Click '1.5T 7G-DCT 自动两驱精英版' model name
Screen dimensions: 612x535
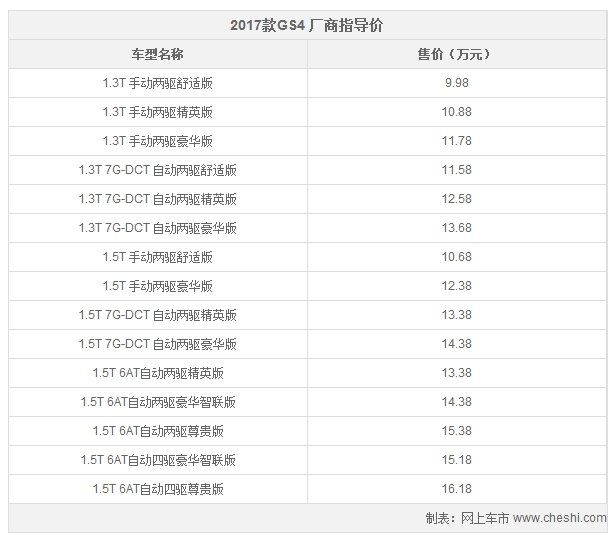coord(158,315)
